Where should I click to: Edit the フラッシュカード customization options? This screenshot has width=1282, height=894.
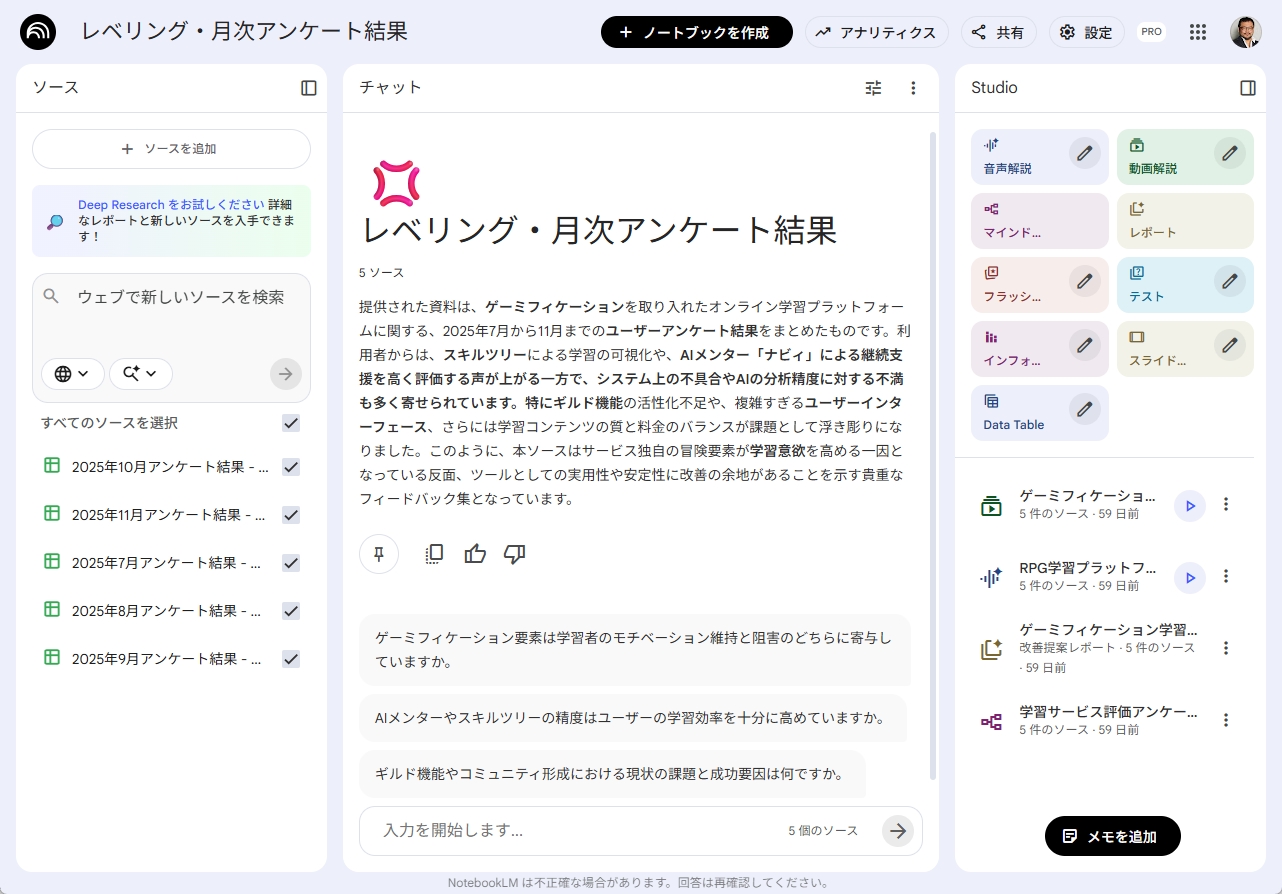(x=1084, y=281)
